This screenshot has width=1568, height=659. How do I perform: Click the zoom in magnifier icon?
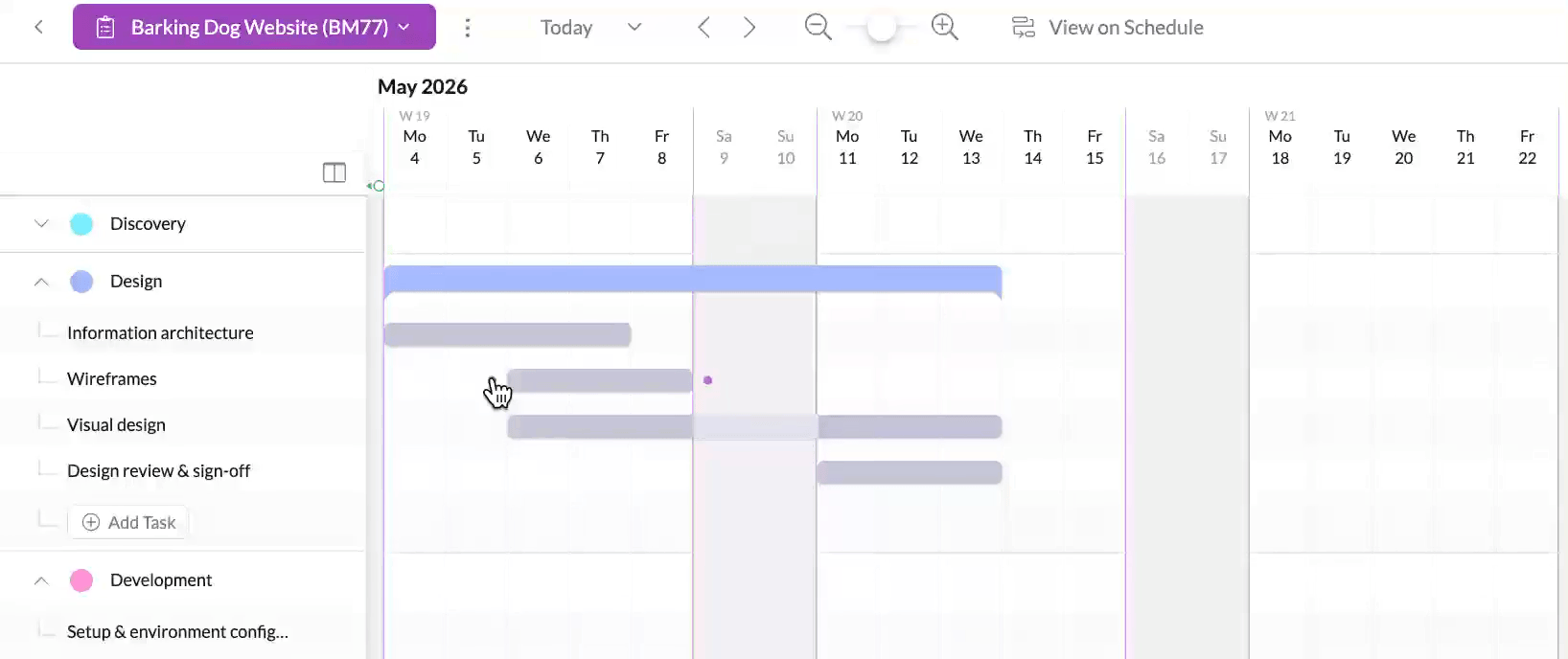[944, 27]
